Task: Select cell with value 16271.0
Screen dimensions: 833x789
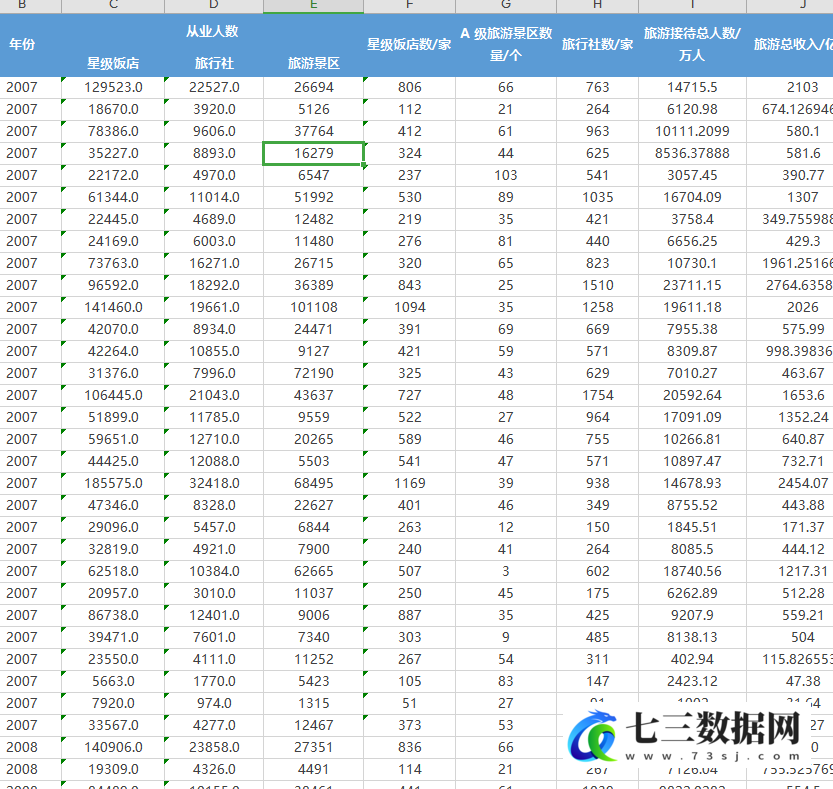Action: tap(214, 264)
